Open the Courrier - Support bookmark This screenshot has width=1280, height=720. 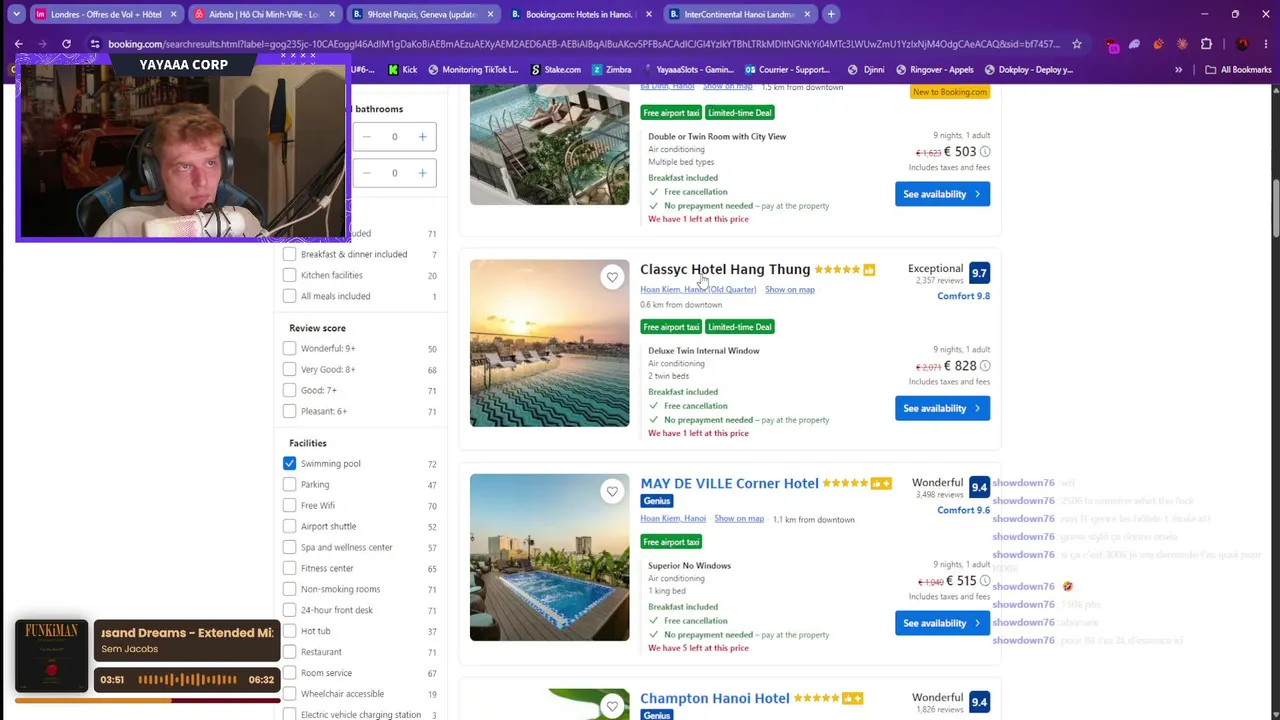point(788,70)
